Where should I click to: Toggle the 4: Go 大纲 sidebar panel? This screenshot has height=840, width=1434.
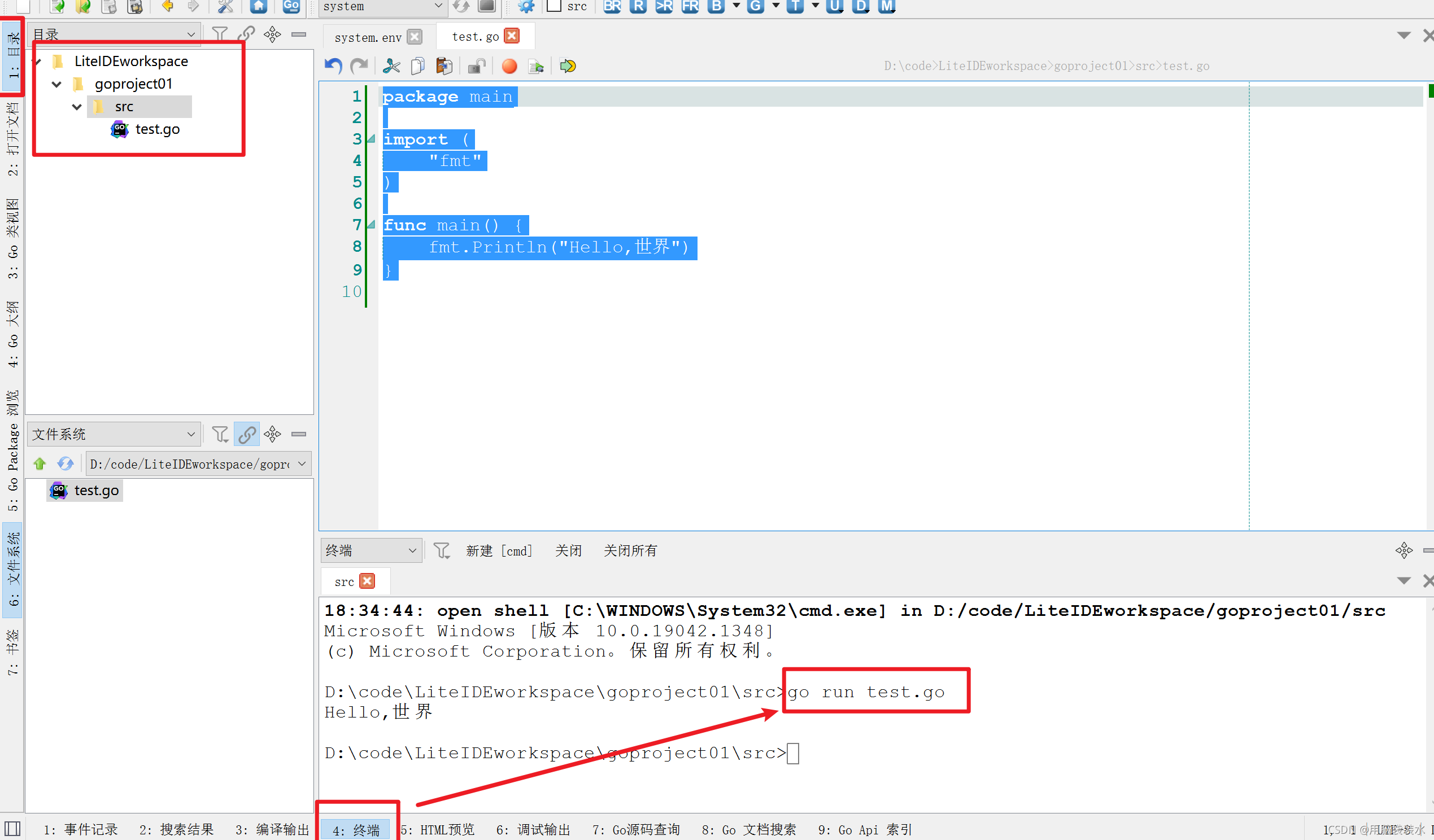[12, 334]
